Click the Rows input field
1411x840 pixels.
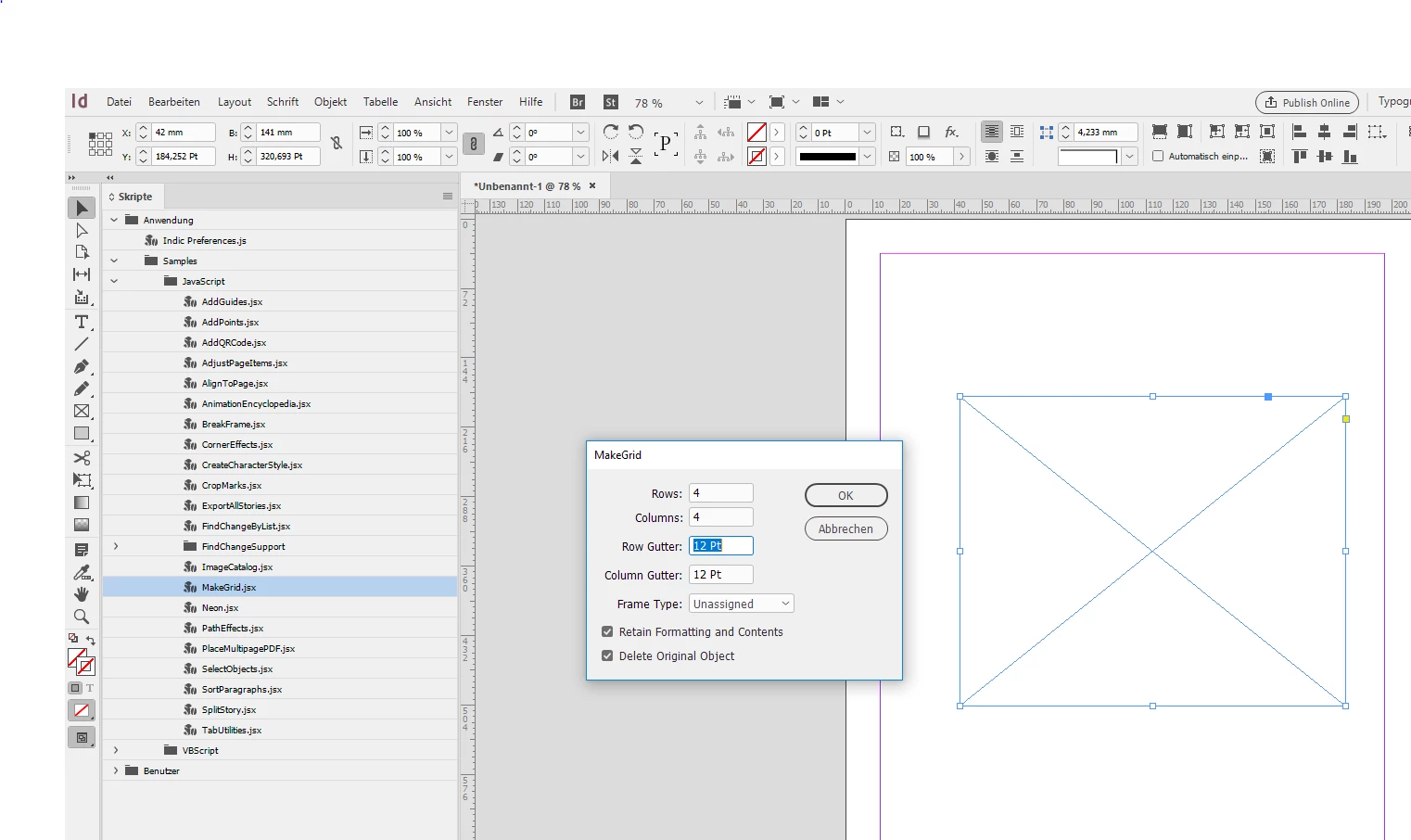[x=721, y=493]
